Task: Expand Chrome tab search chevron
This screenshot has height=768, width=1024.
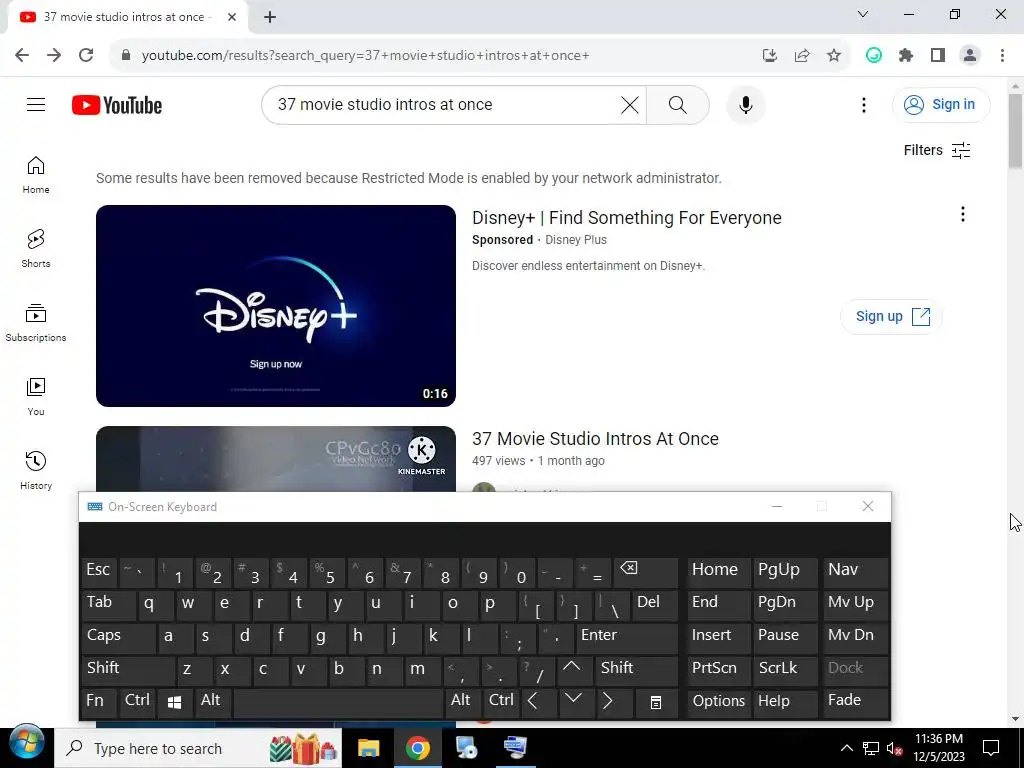Action: tap(863, 14)
